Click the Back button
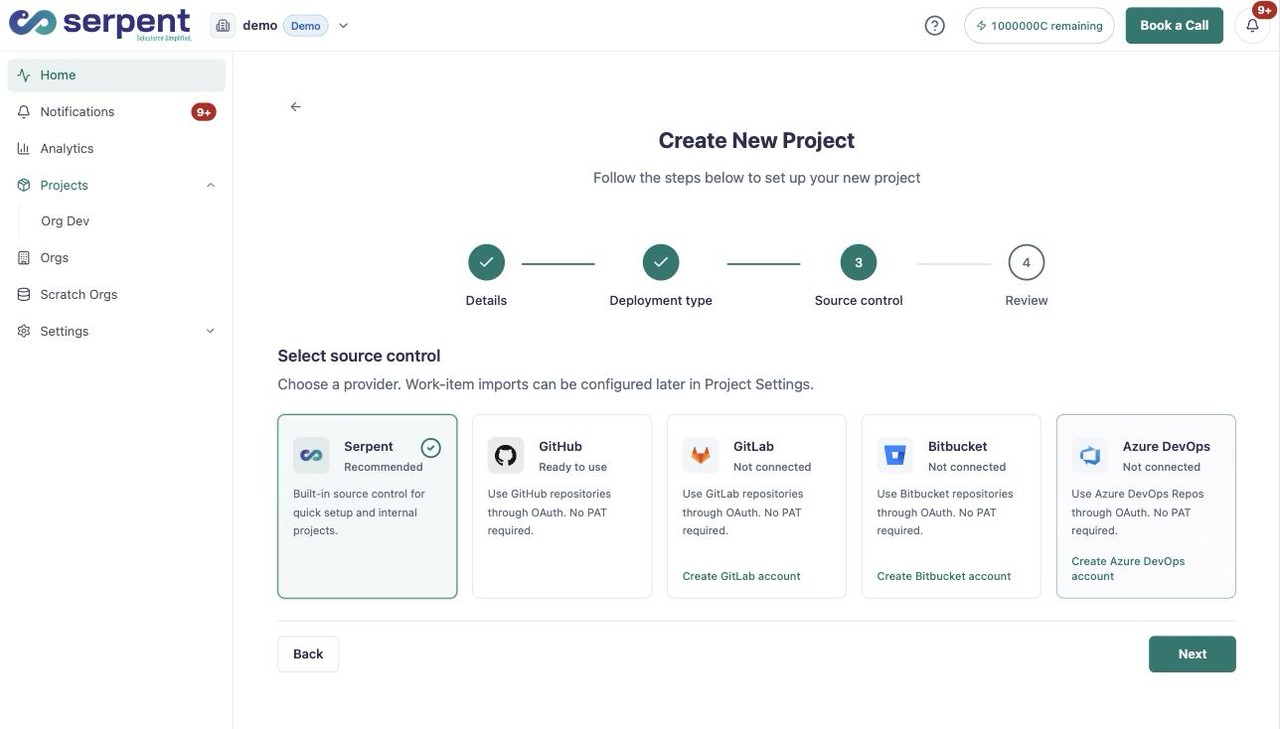The height and width of the screenshot is (729, 1280). point(308,654)
